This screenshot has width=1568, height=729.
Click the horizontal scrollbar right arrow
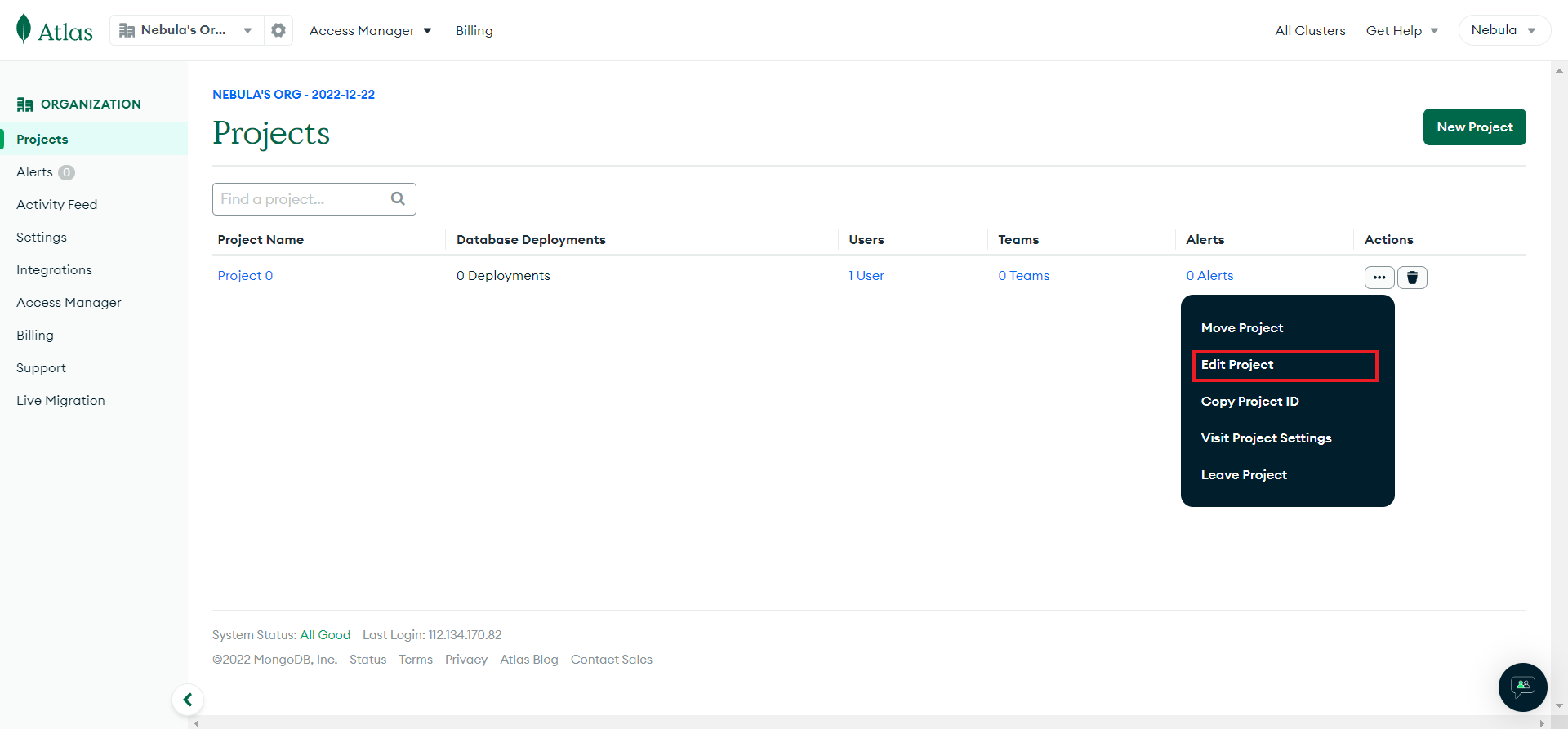point(1542,722)
